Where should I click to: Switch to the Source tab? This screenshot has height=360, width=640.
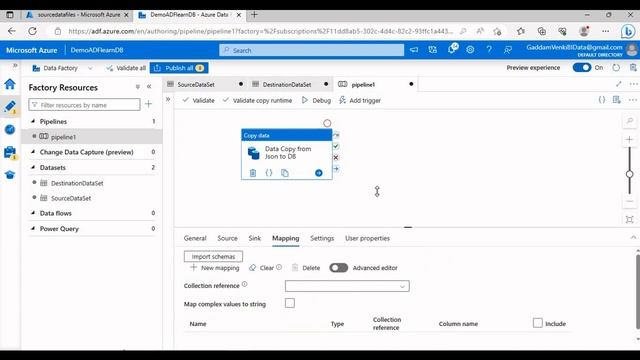(227, 238)
